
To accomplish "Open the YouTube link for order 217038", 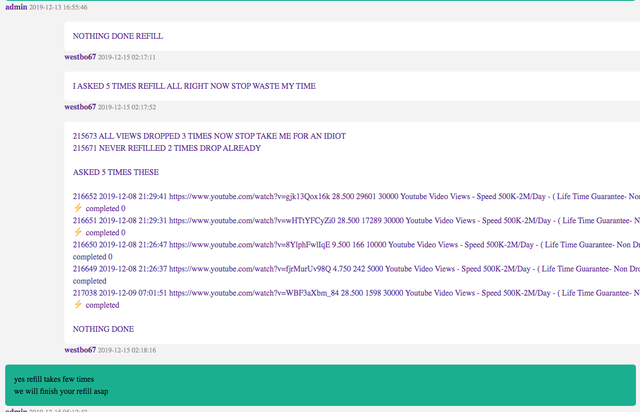I will point(254,293).
